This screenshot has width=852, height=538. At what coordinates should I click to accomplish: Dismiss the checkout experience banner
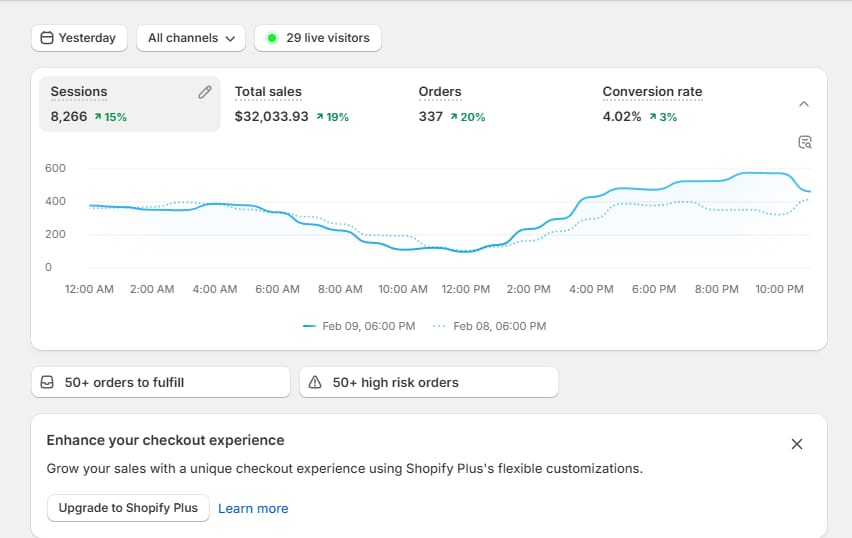coord(797,444)
